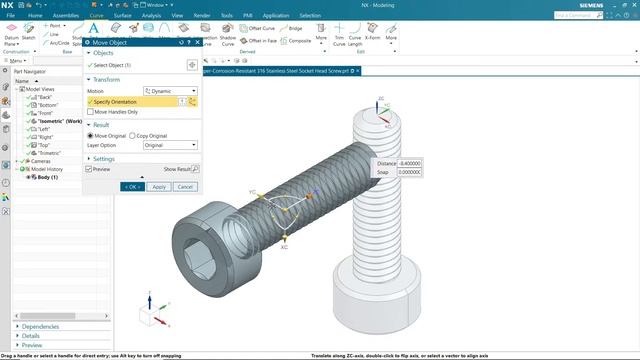This screenshot has width=640, height=360.
Task: Open the File menu
Action: coord(11,16)
